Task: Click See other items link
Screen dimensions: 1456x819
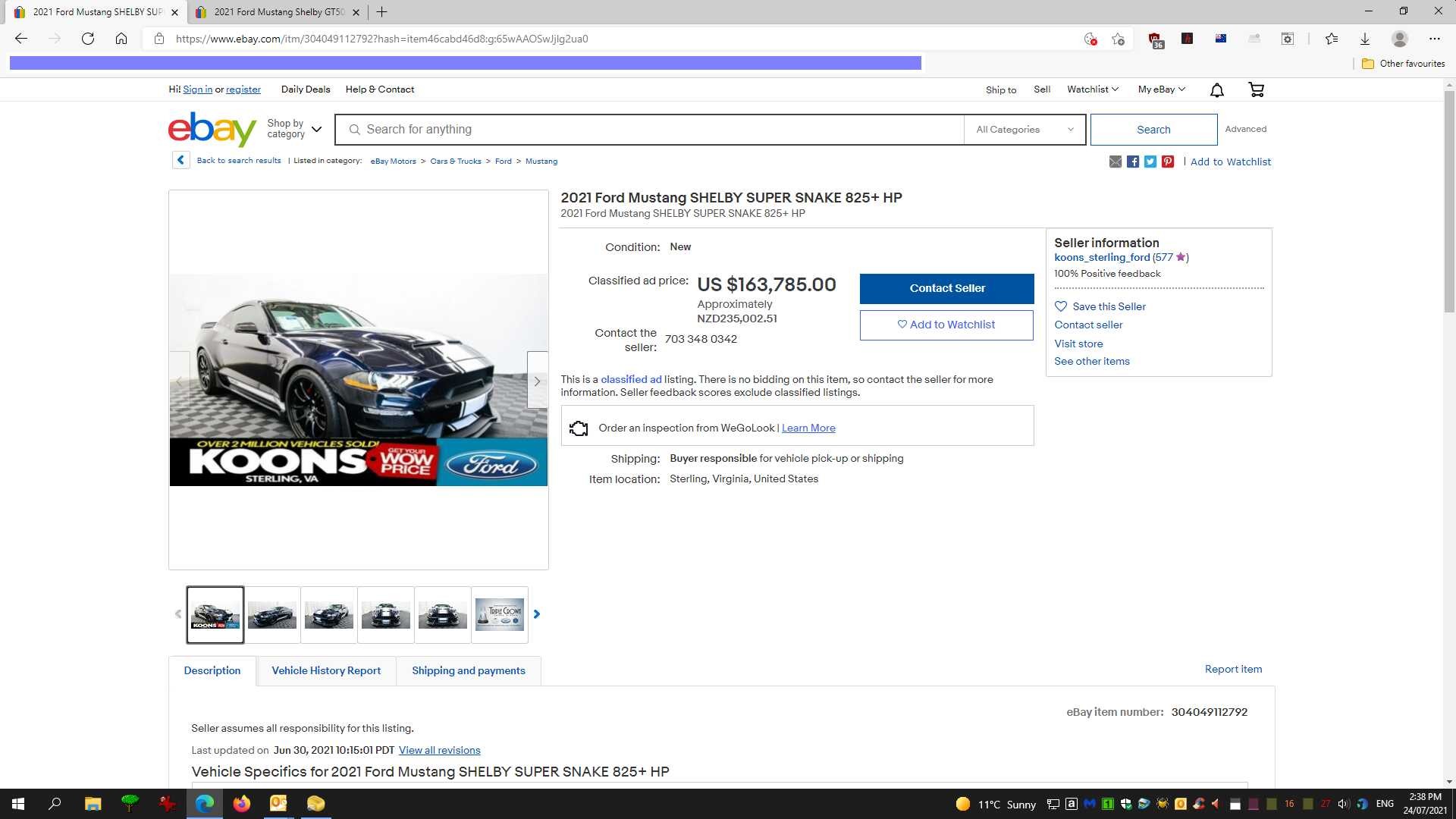Action: (1092, 361)
